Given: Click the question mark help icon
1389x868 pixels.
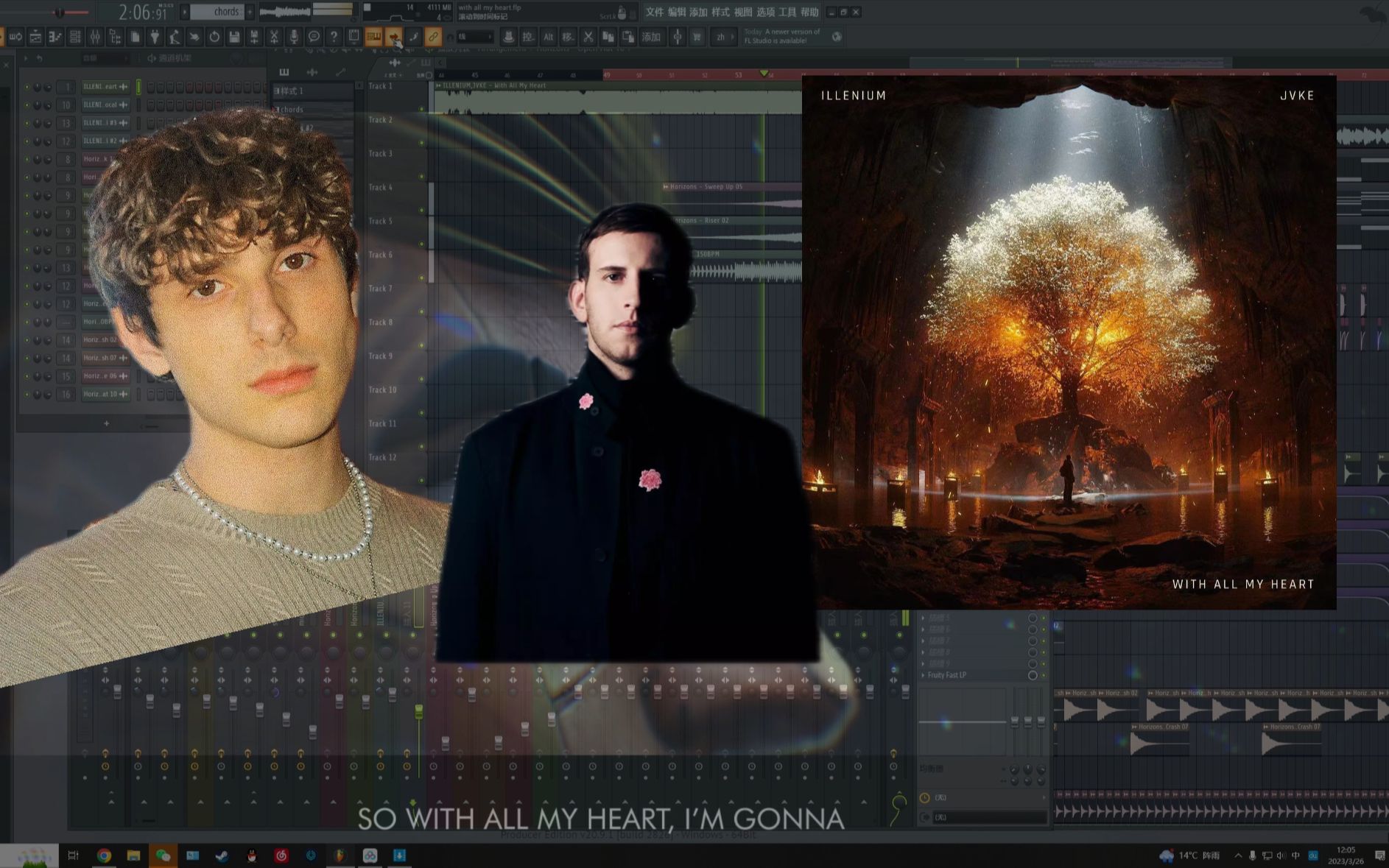Looking at the screenshot, I should click(x=334, y=37).
